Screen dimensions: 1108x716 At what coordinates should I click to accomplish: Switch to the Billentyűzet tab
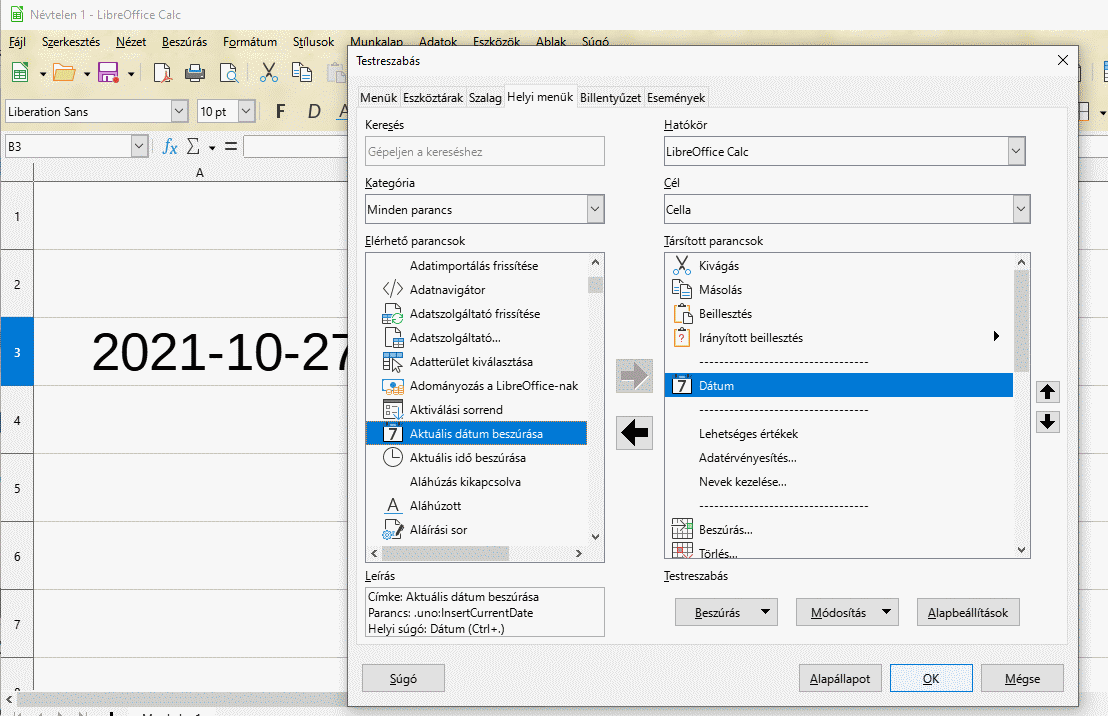point(610,97)
